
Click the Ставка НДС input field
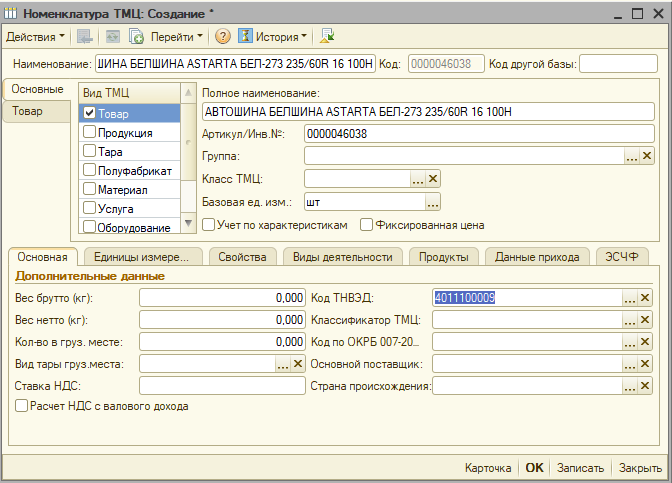tap(221, 386)
